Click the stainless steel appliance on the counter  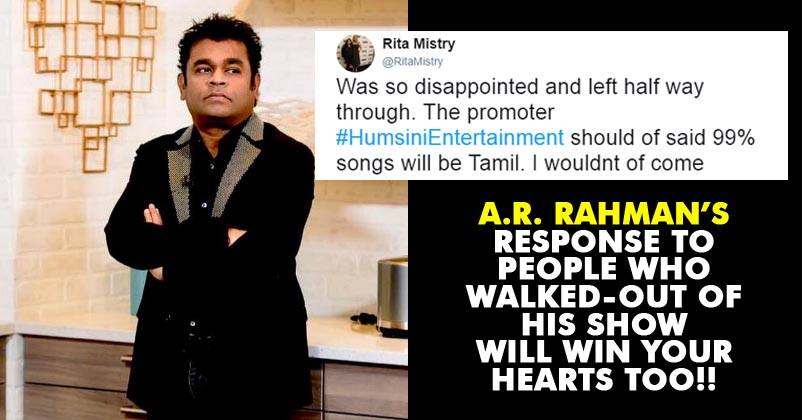(392, 297)
